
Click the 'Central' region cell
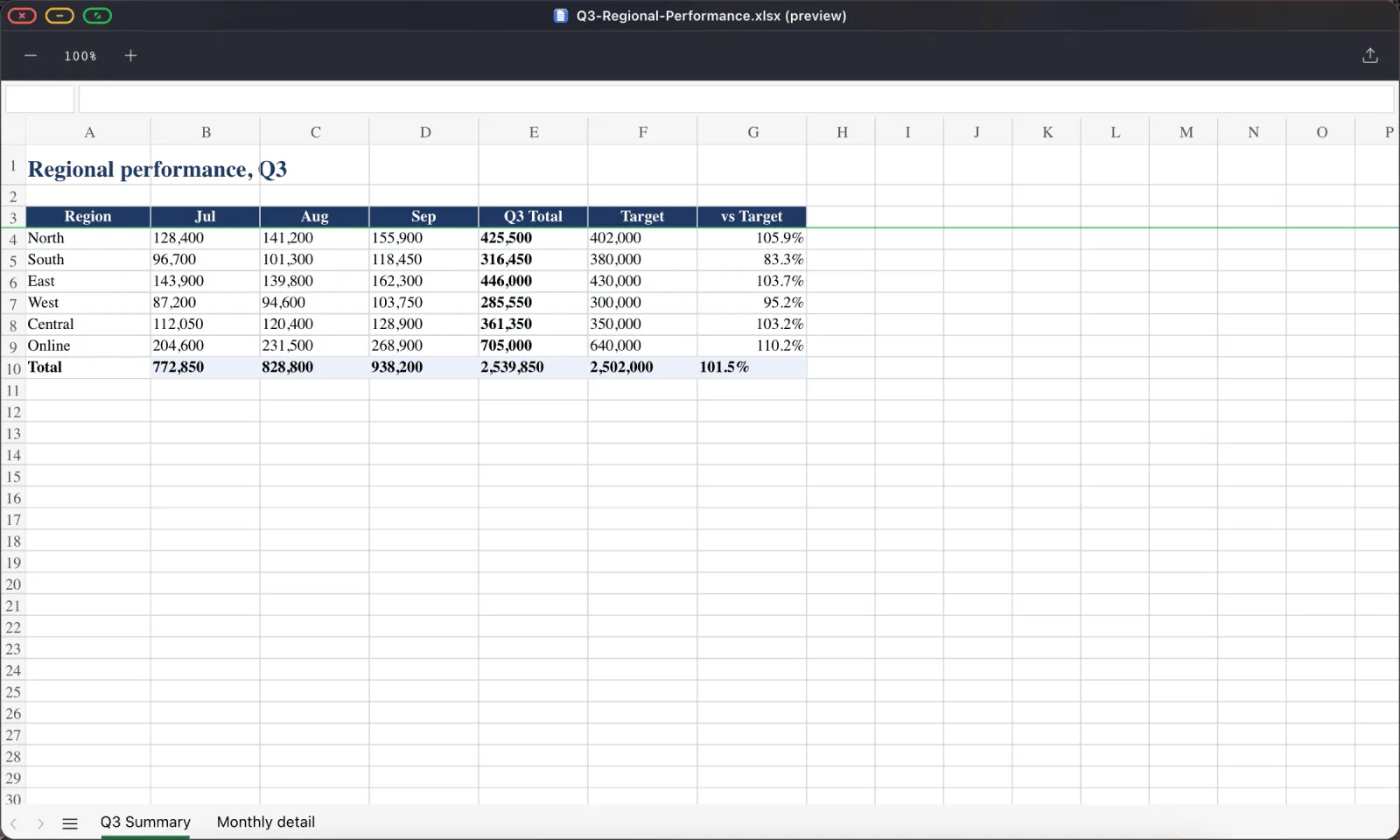click(x=88, y=324)
